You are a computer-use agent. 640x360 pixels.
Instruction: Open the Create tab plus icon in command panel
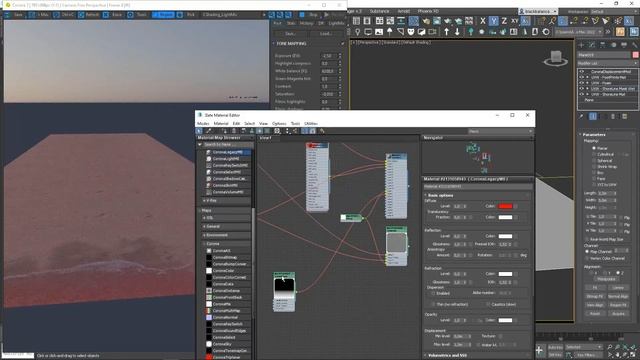tap(581, 45)
